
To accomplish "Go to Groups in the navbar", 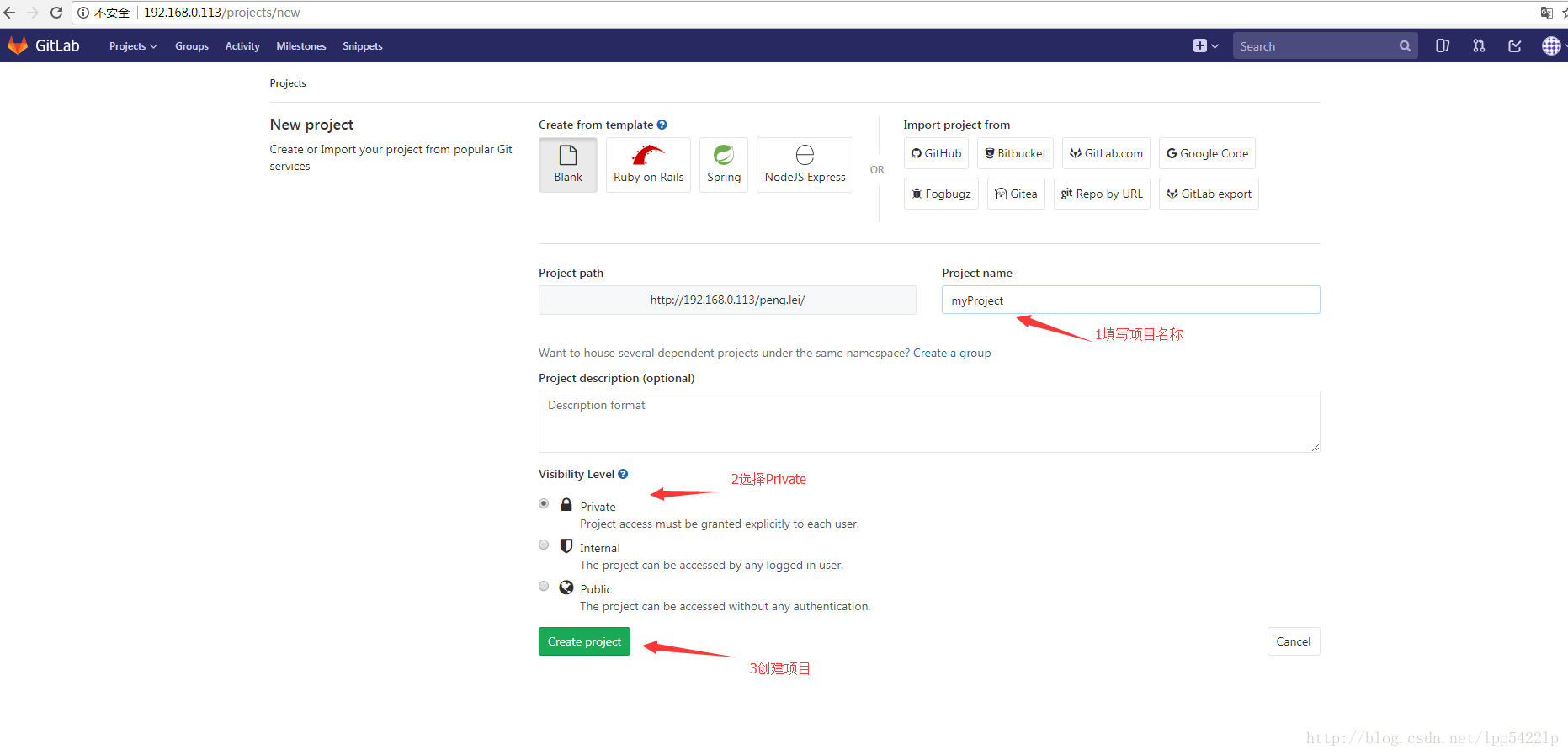I will coord(192,46).
